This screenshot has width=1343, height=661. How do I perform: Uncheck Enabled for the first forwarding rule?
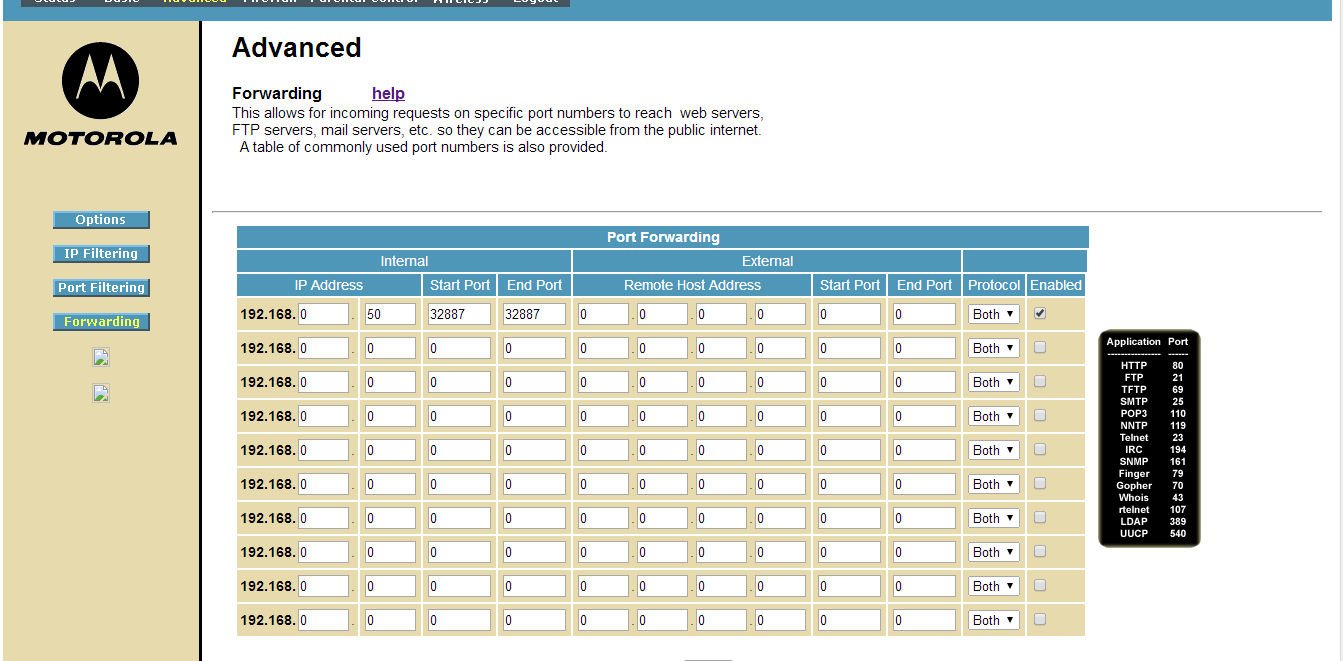(1038, 313)
